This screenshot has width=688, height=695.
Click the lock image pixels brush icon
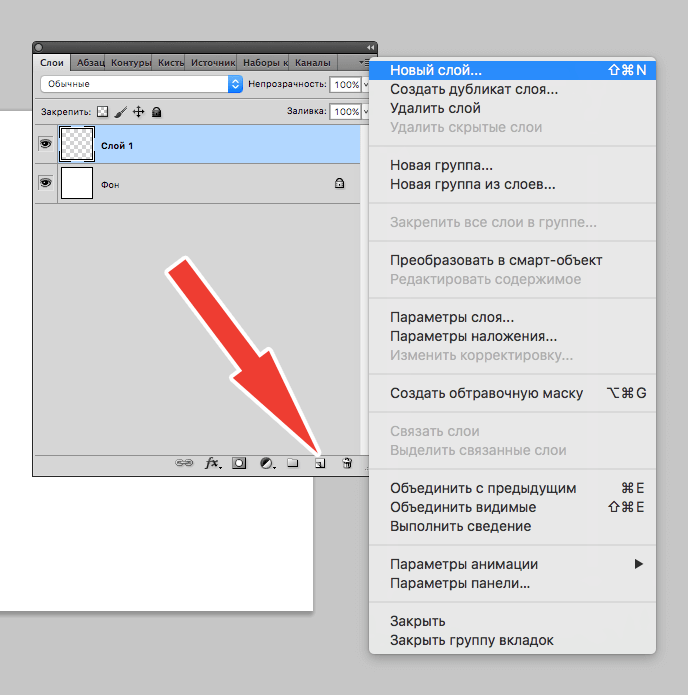(120, 112)
